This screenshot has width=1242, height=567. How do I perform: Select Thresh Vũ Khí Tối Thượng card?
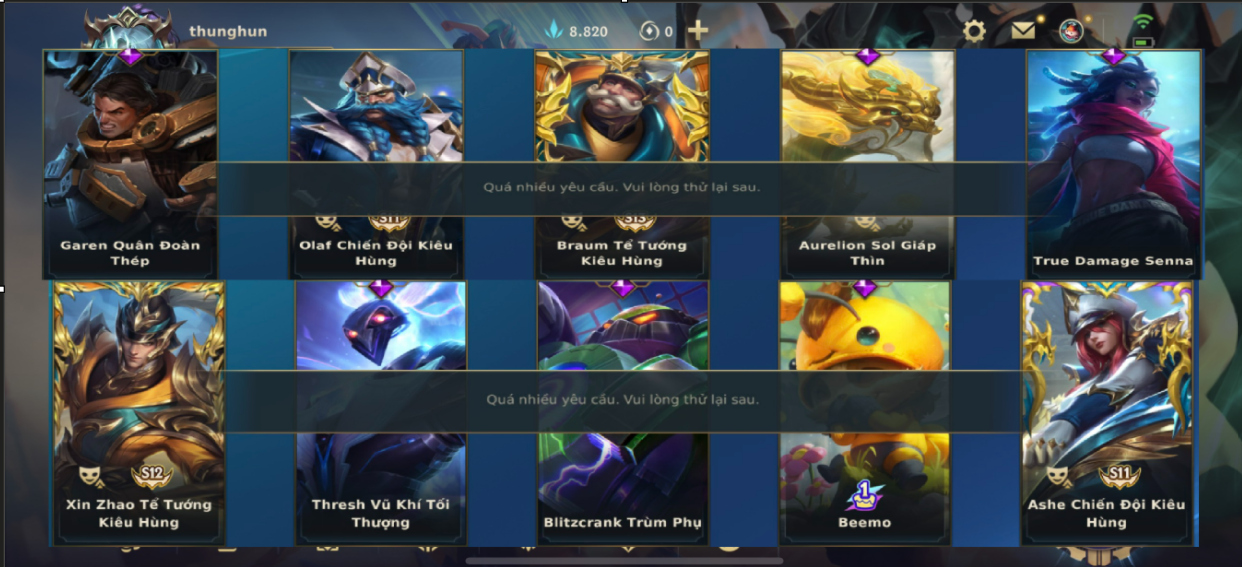click(x=380, y=413)
